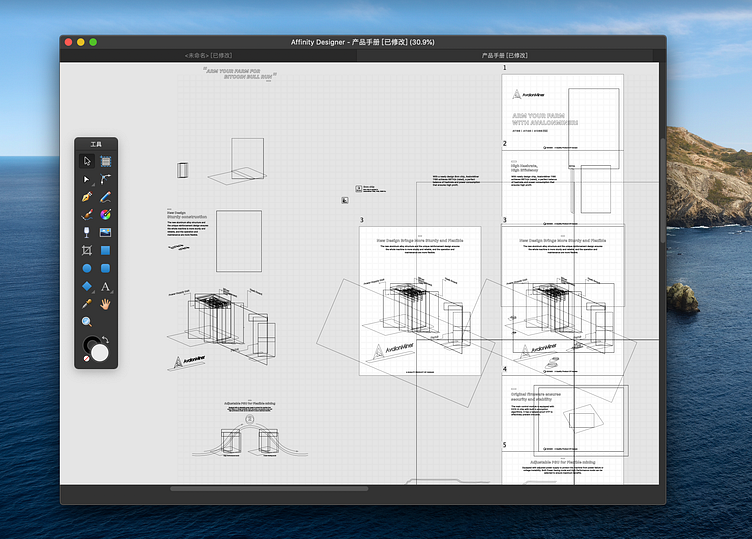752x539 pixels.
Task: Select the Move tool arrow
Action: (87, 161)
